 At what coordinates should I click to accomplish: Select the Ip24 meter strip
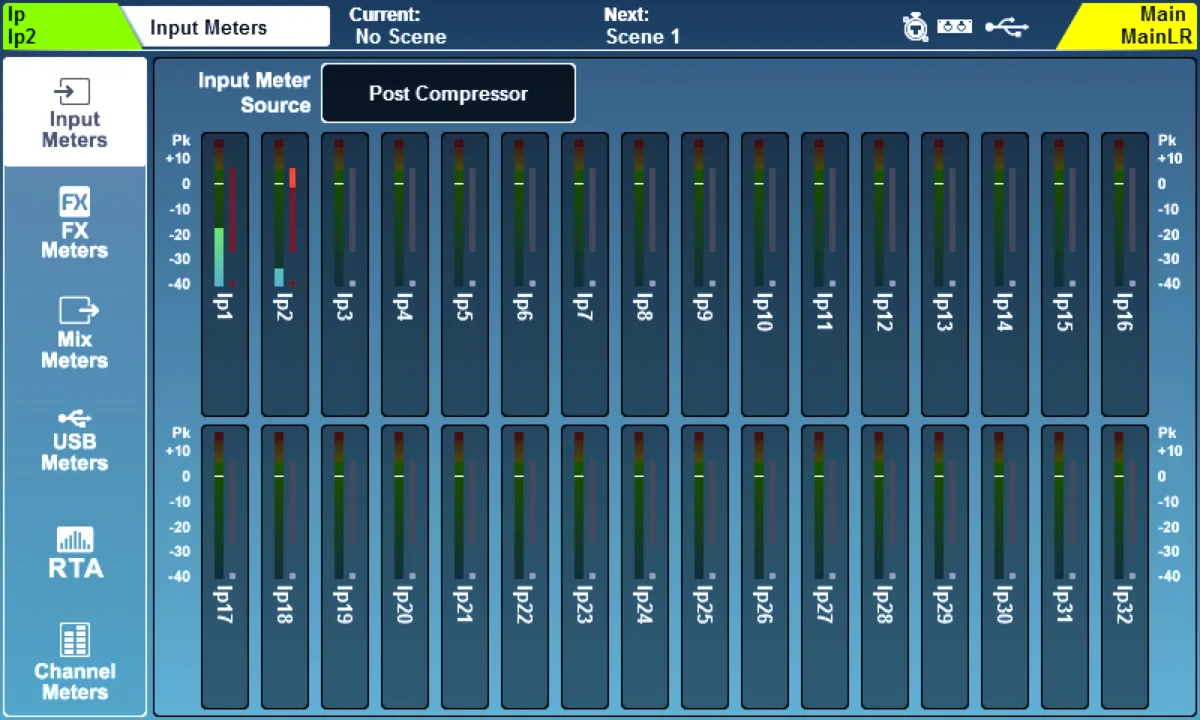tap(645, 567)
